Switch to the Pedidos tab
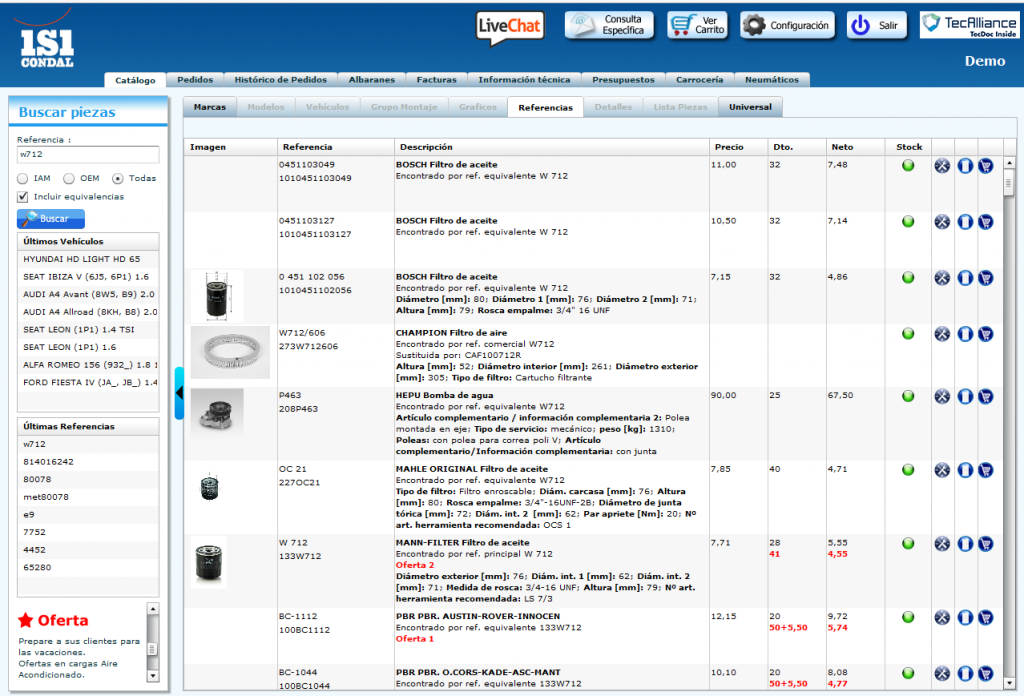The height and width of the screenshot is (696, 1024). pyautogui.click(x=195, y=80)
